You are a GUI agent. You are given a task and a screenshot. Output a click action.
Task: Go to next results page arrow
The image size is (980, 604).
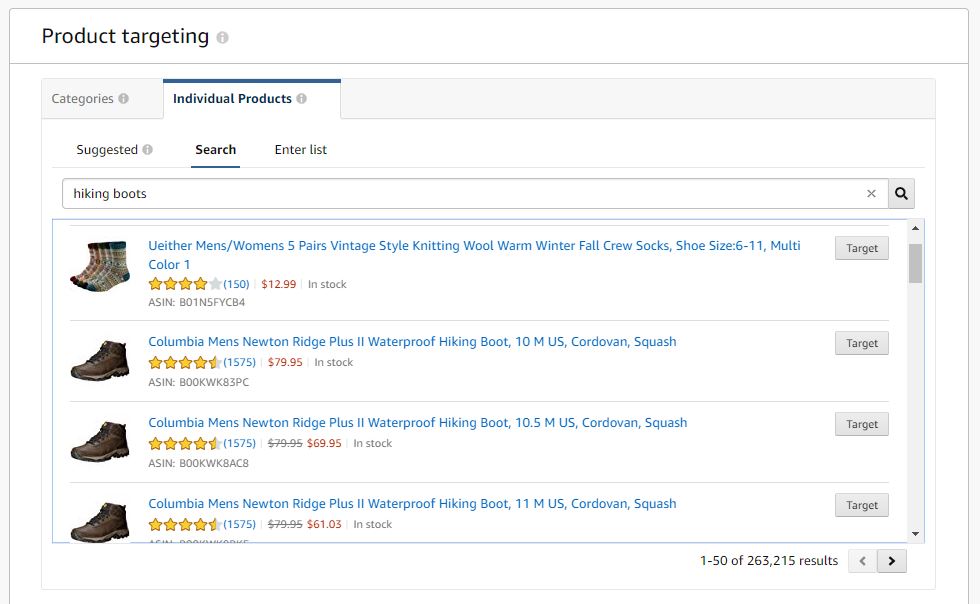tap(892, 561)
